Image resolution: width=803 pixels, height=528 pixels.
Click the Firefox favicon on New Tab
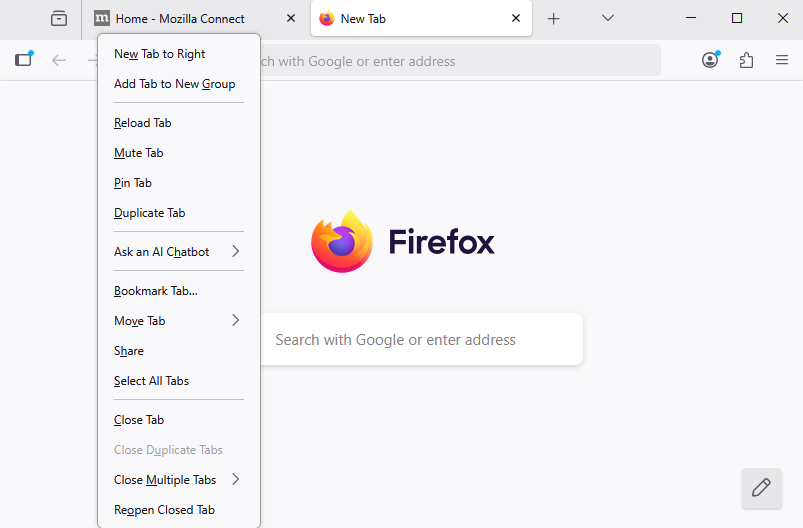[x=327, y=19]
